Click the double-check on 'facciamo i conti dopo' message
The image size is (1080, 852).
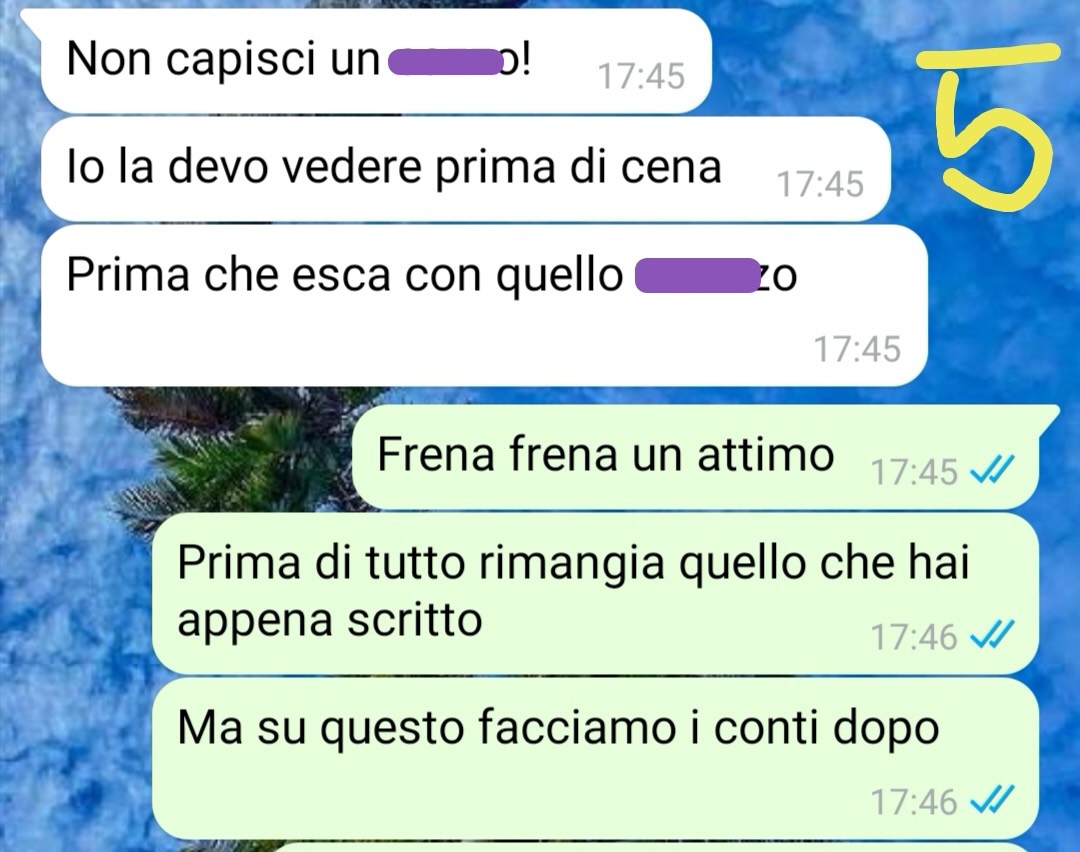point(992,801)
